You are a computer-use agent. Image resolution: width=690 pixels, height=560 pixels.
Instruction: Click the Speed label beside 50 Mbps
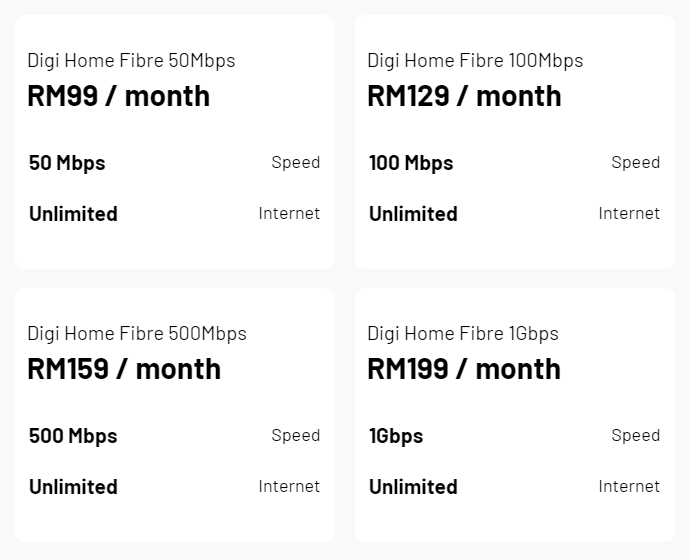pos(295,162)
